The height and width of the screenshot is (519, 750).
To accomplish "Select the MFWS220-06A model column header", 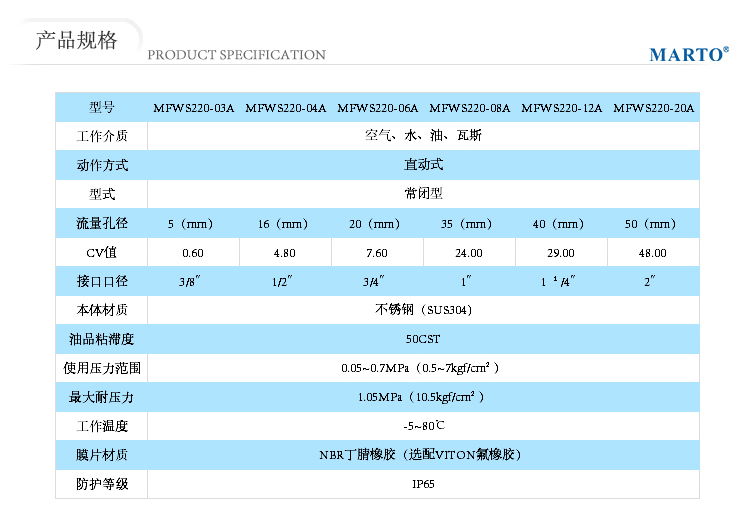I will [377, 108].
